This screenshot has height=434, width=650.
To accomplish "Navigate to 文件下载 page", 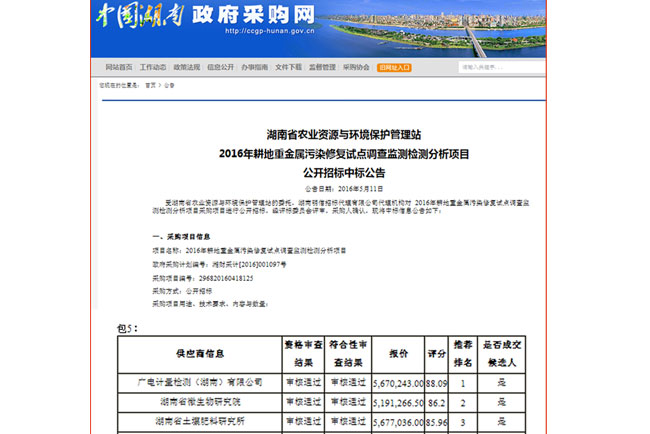I will 288,67.
